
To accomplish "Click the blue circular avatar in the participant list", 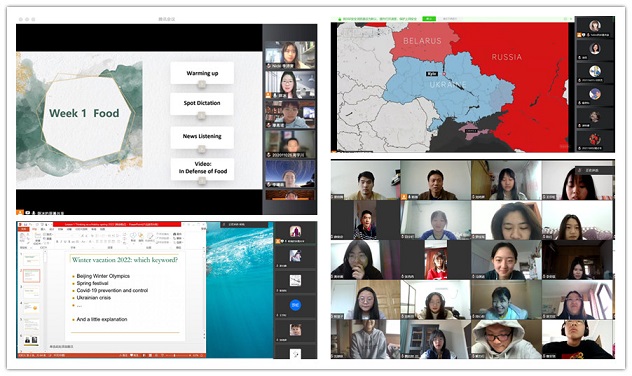I will [x=295, y=305].
